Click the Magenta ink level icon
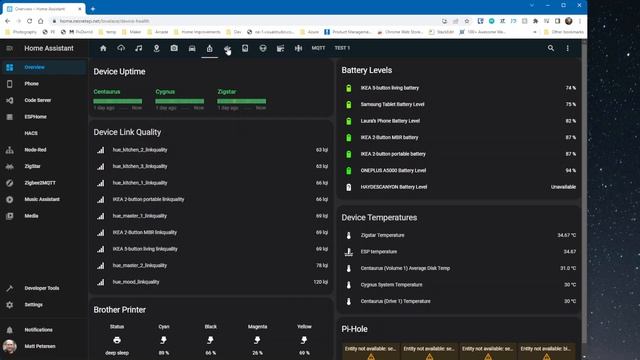 pos(257,340)
